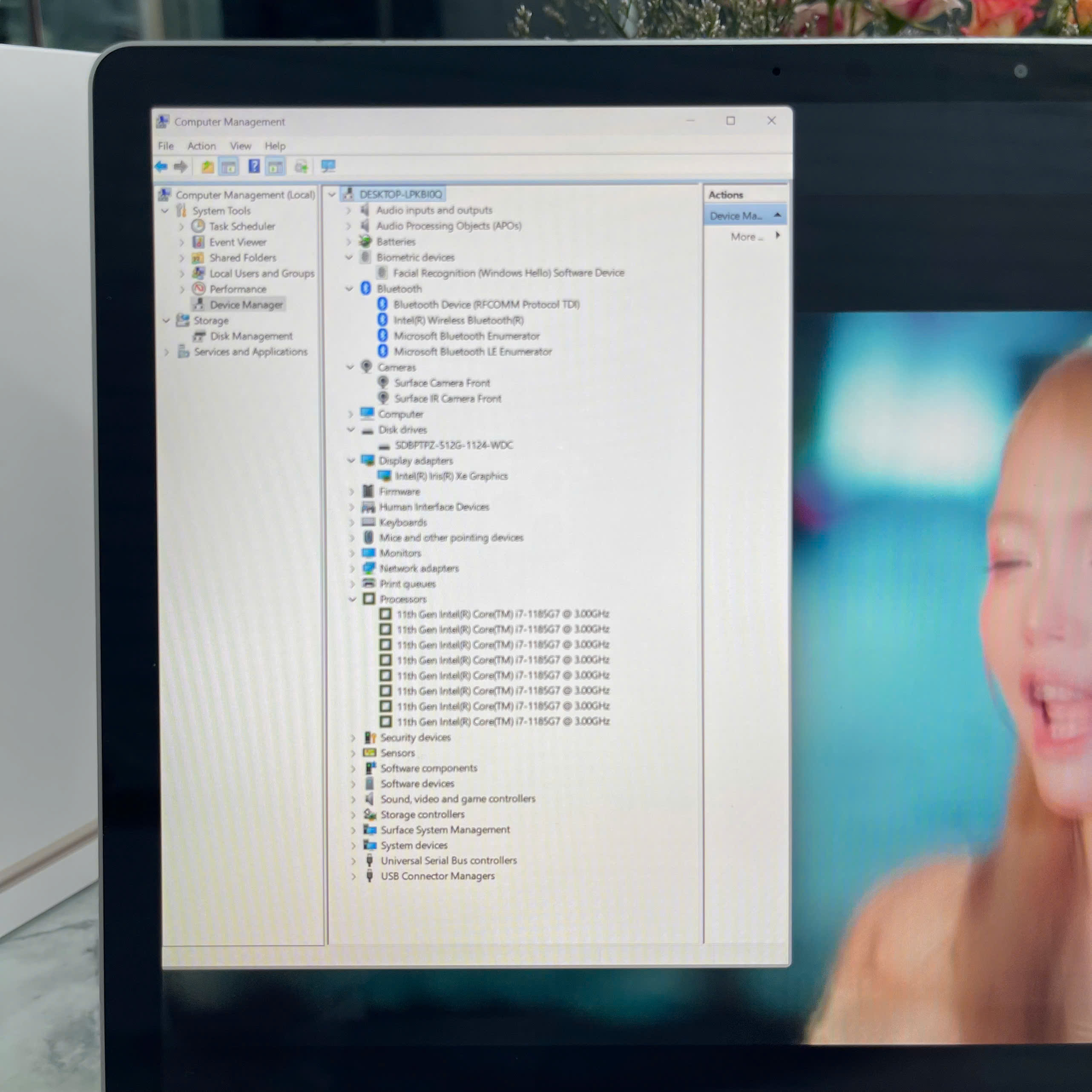
Task: Click the Show/Hide Console Tree toolbar icon
Action: point(229,167)
